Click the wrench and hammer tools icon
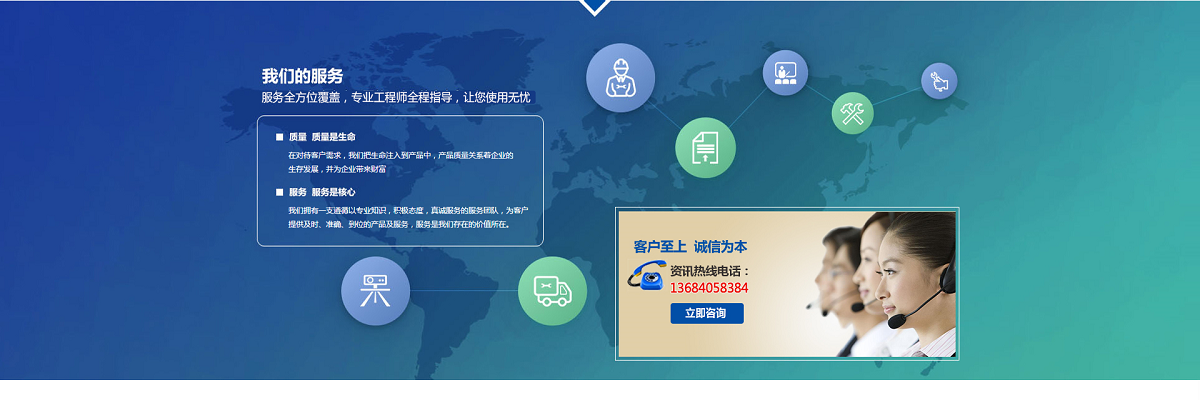This screenshot has width=1200, height=400. [x=853, y=112]
